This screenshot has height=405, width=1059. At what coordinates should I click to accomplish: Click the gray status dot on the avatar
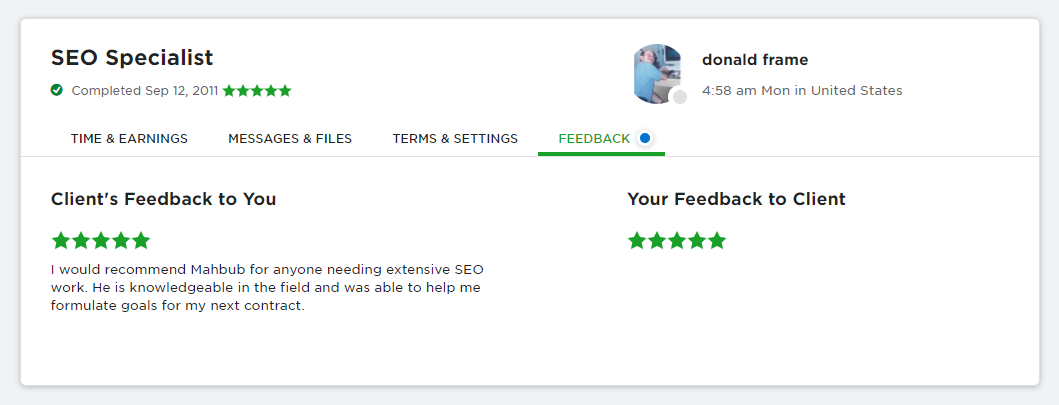click(x=680, y=97)
